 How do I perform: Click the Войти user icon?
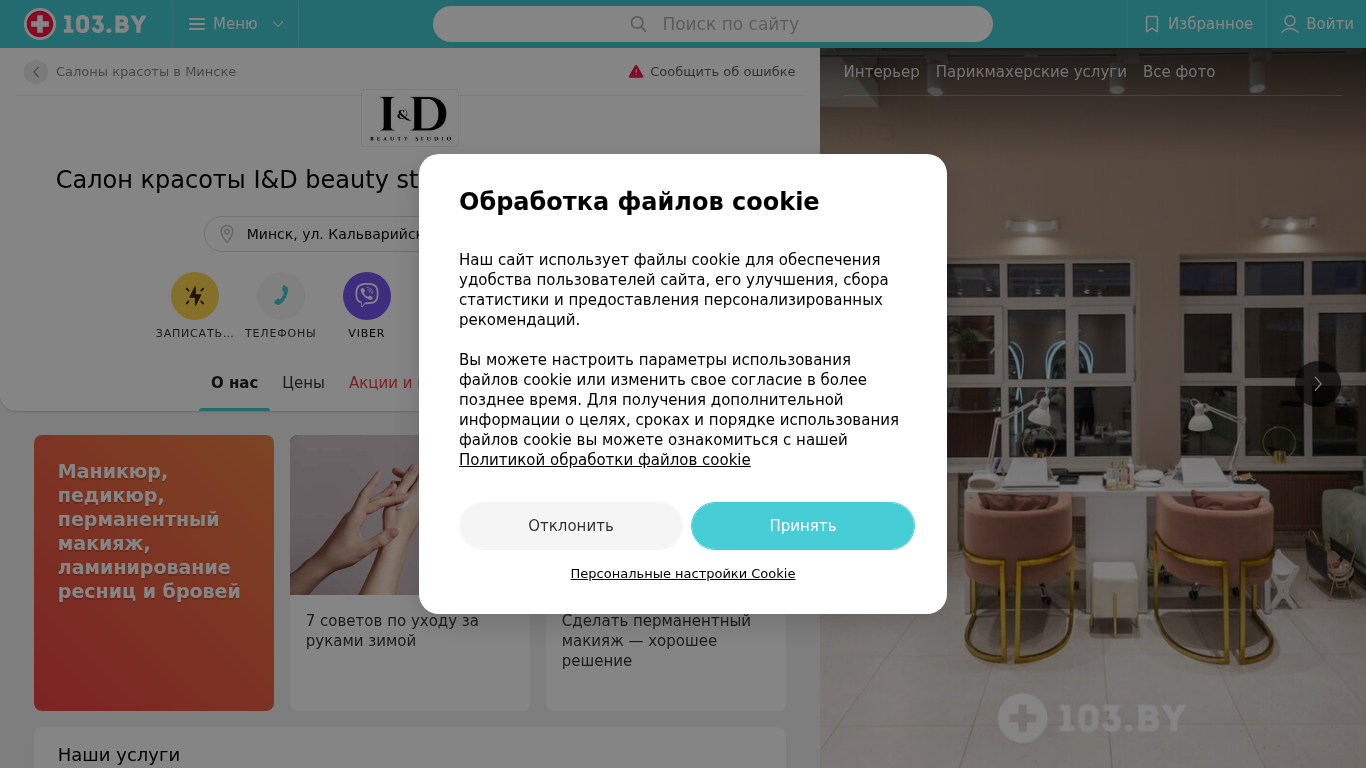[1290, 24]
